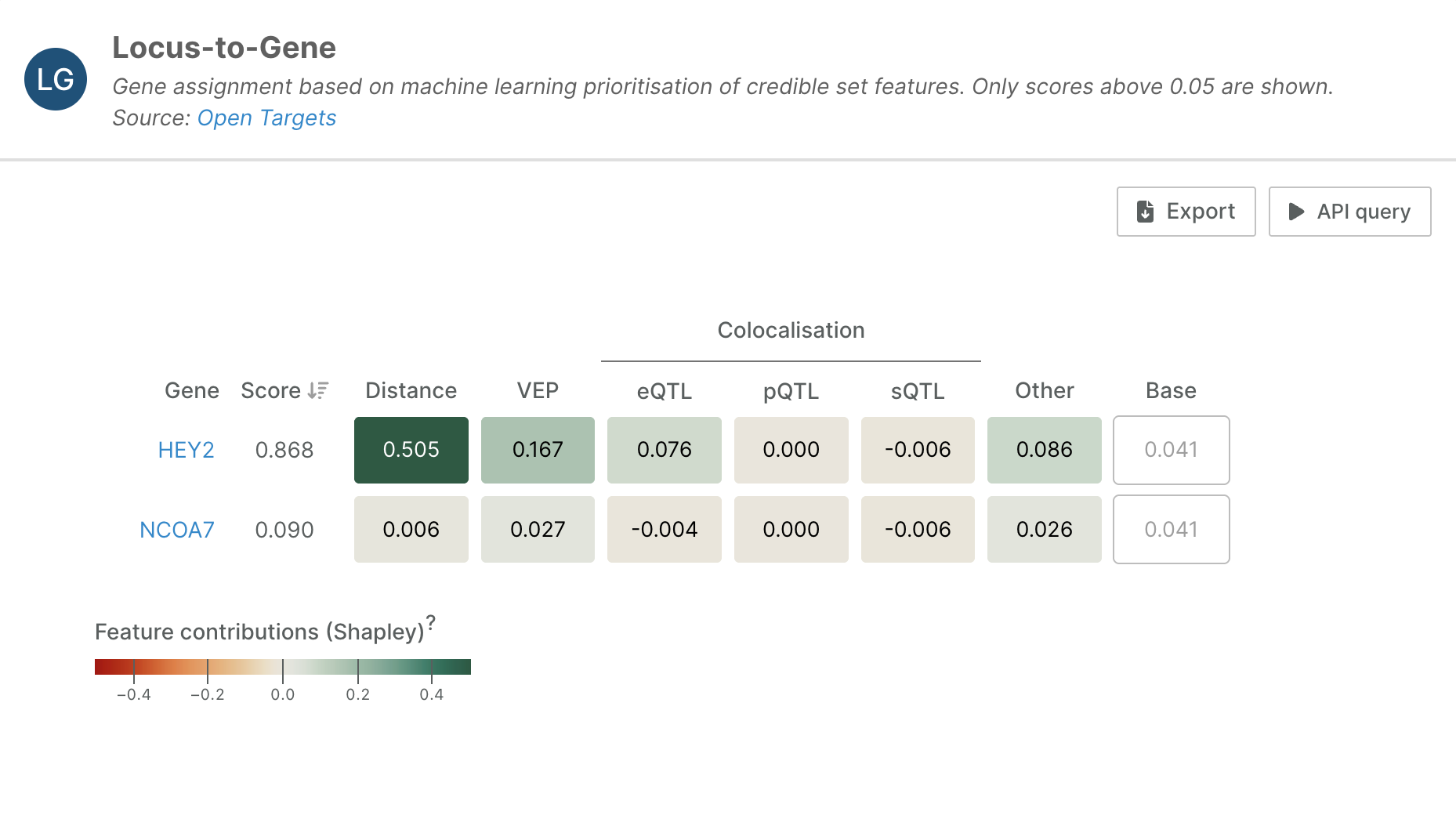1456x815 pixels.
Task: Click the Score sort descending icon
Action: pyautogui.click(x=317, y=390)
